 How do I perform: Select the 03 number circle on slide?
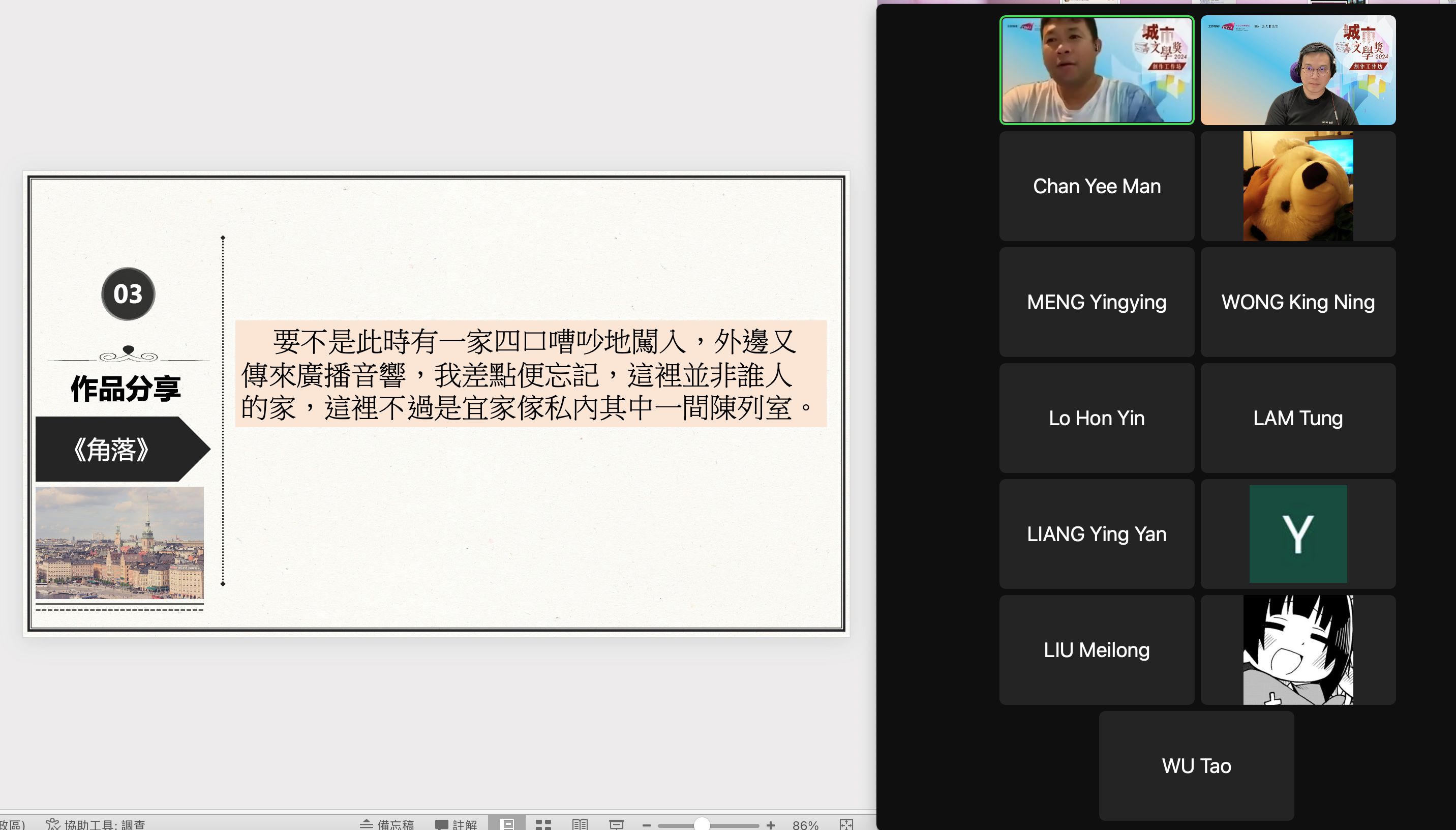pyautogui.click(x=128, y=293)
